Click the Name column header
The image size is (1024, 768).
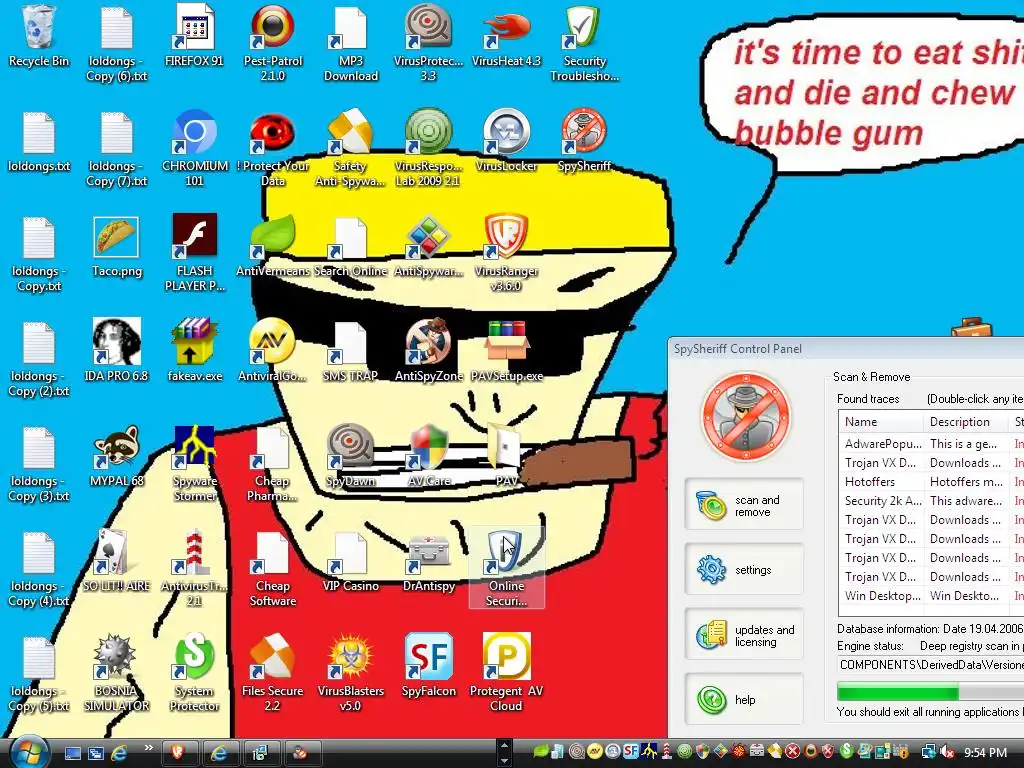[881, 422]
